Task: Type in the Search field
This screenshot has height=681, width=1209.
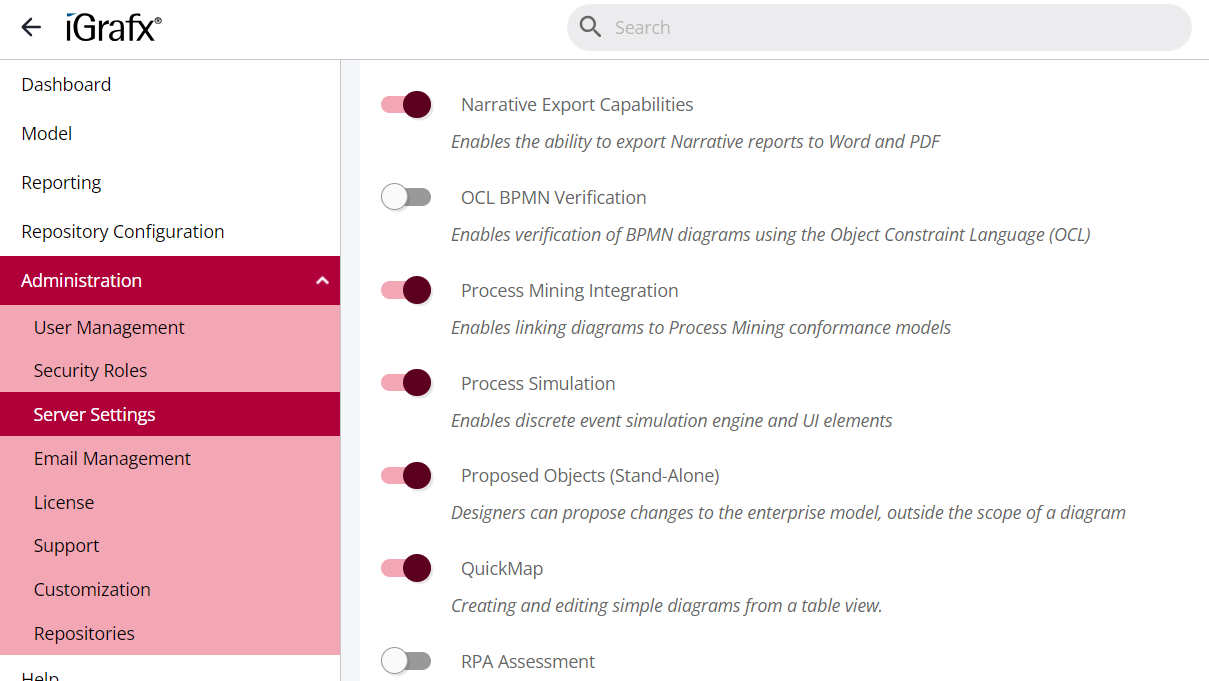Action: tap(890, 28)
